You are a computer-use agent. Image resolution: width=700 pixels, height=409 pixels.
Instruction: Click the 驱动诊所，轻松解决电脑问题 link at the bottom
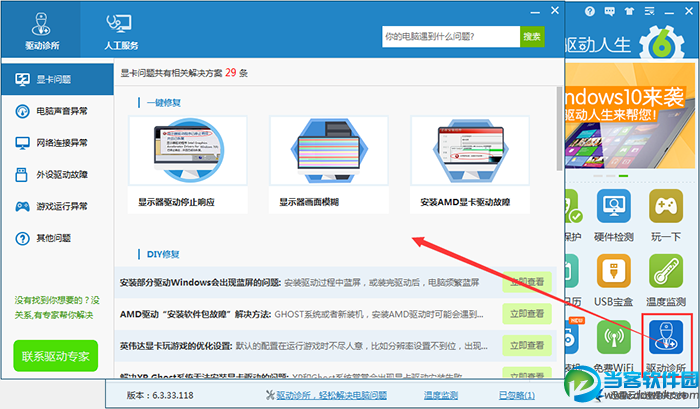tap(331, 395)
